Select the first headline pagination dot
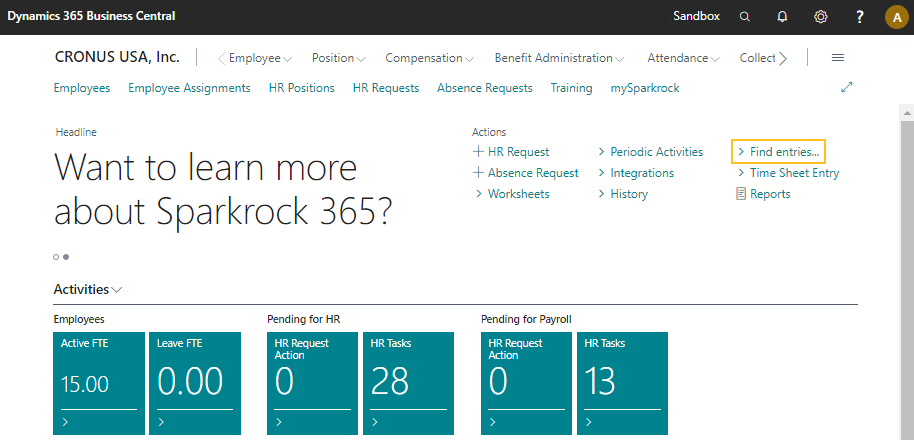914x440 pixels. [56, 257]
